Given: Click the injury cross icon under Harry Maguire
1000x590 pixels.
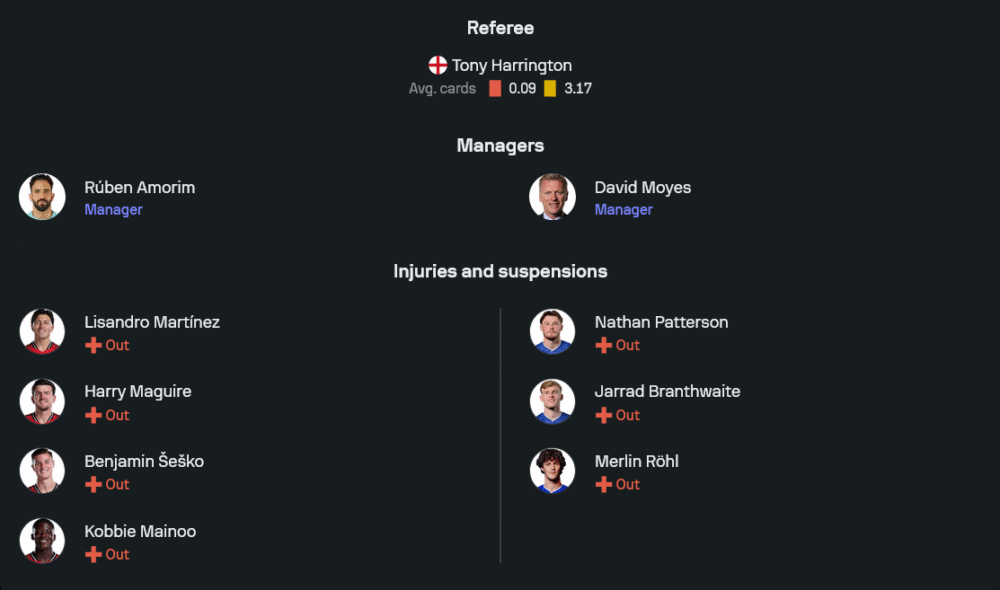Looking at the screenshot, I should click(x=93, y=415).
